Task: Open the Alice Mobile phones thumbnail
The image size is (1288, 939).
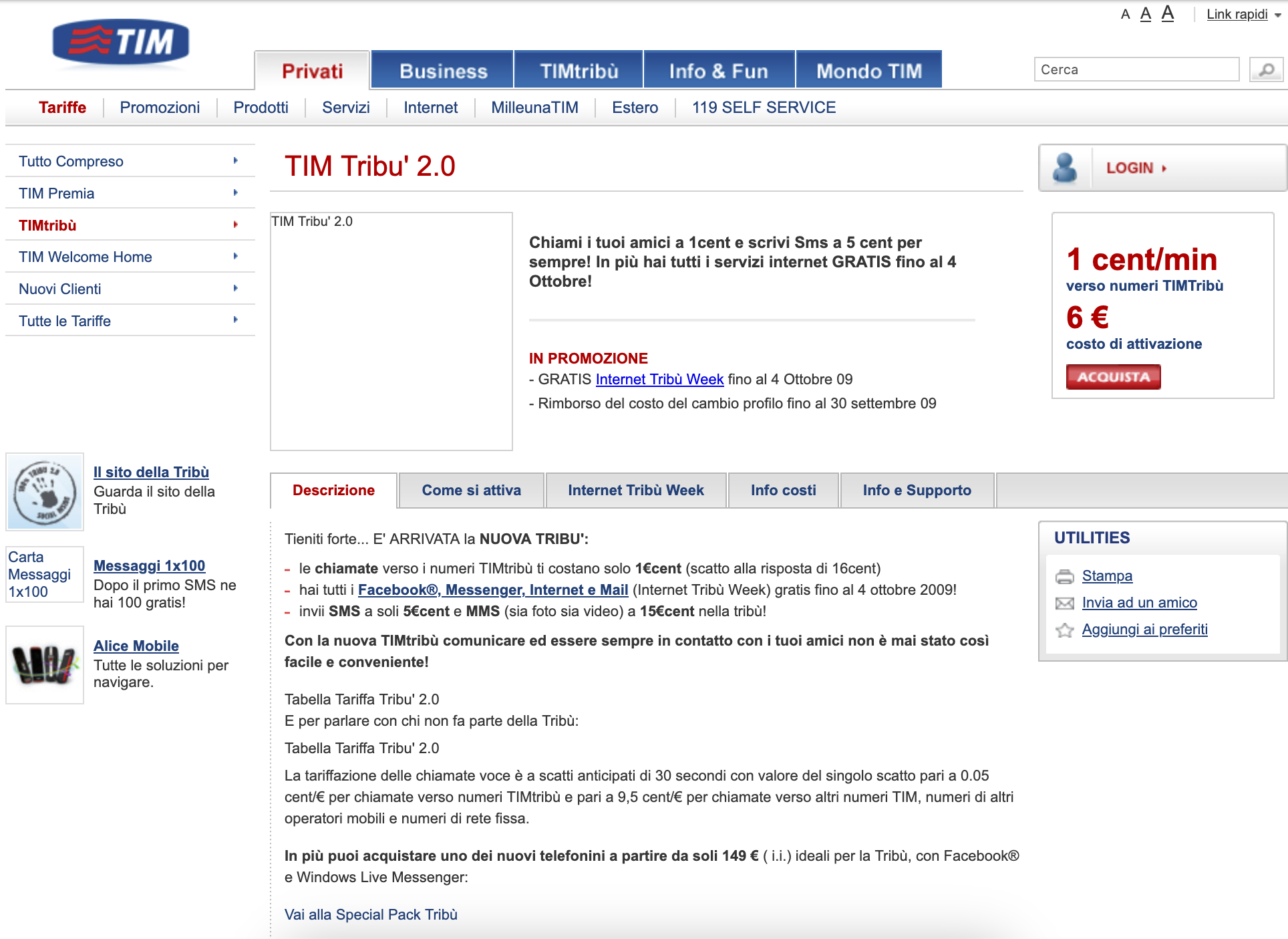Action: tap(45, 665)
